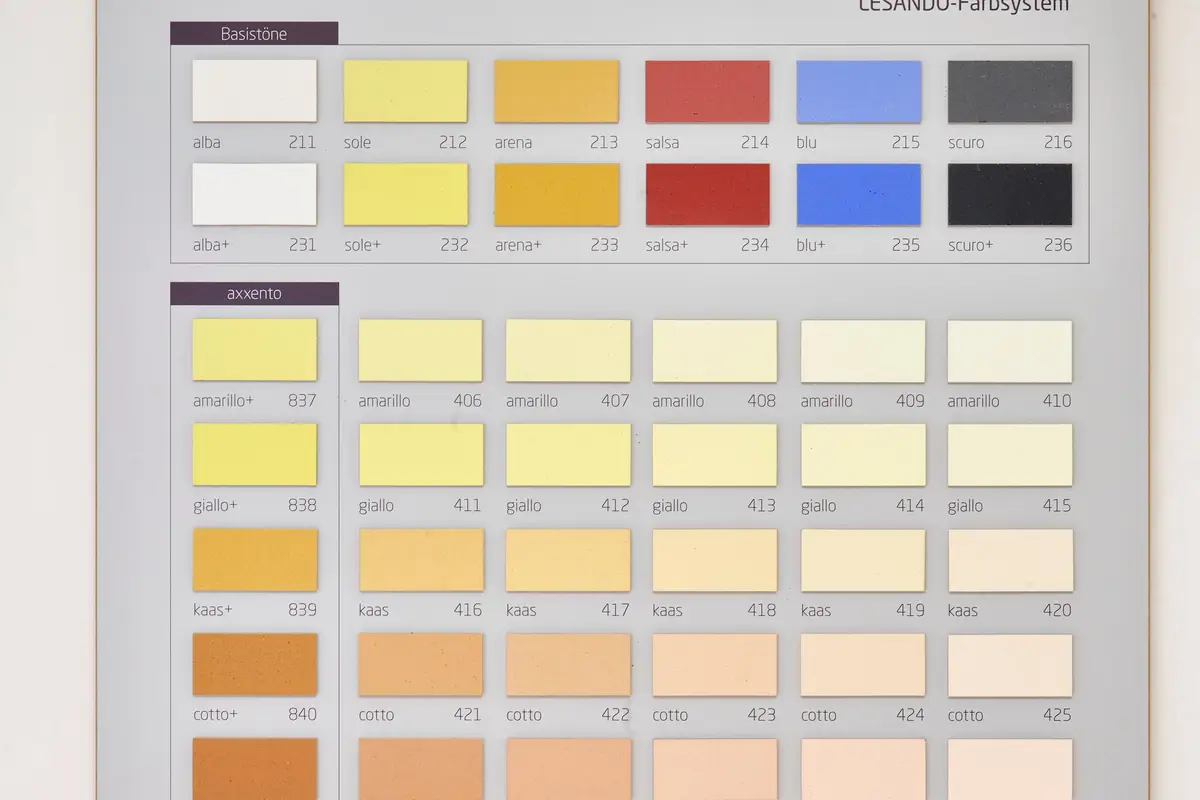Click the "LESANDO-Farbsystem" title text
The height and width of the screenshot is (800, 1200).
coord(964,6)
